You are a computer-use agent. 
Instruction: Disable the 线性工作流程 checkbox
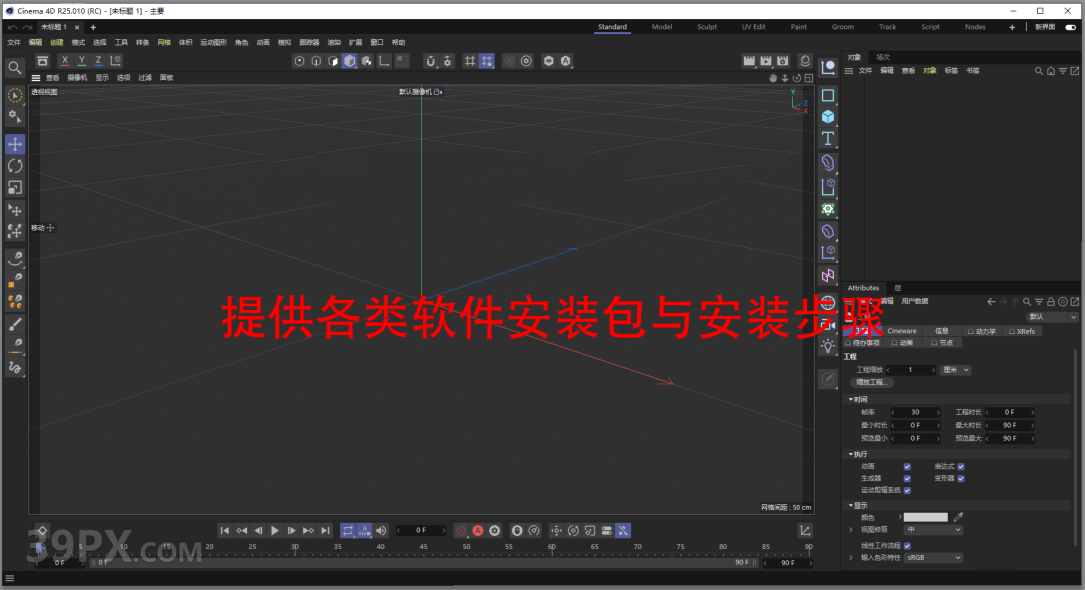907,545
